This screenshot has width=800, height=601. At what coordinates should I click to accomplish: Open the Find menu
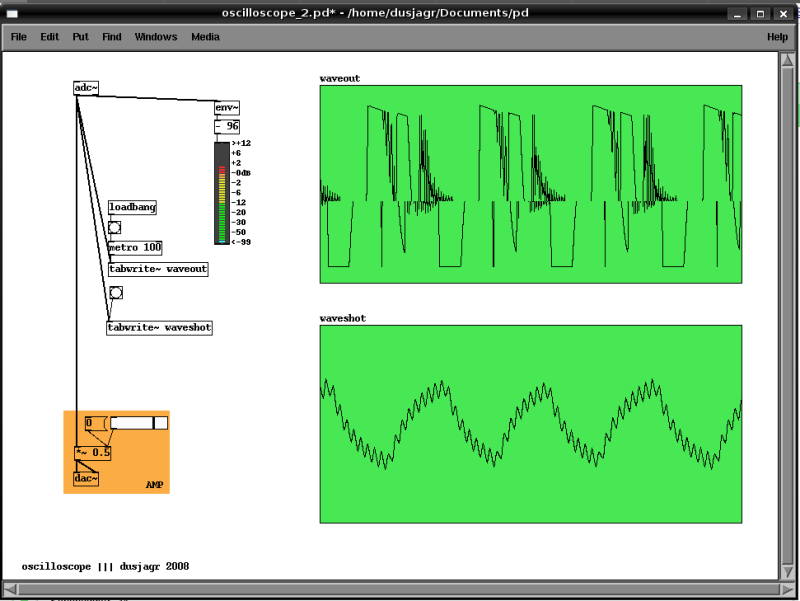[x=112, y=37]
